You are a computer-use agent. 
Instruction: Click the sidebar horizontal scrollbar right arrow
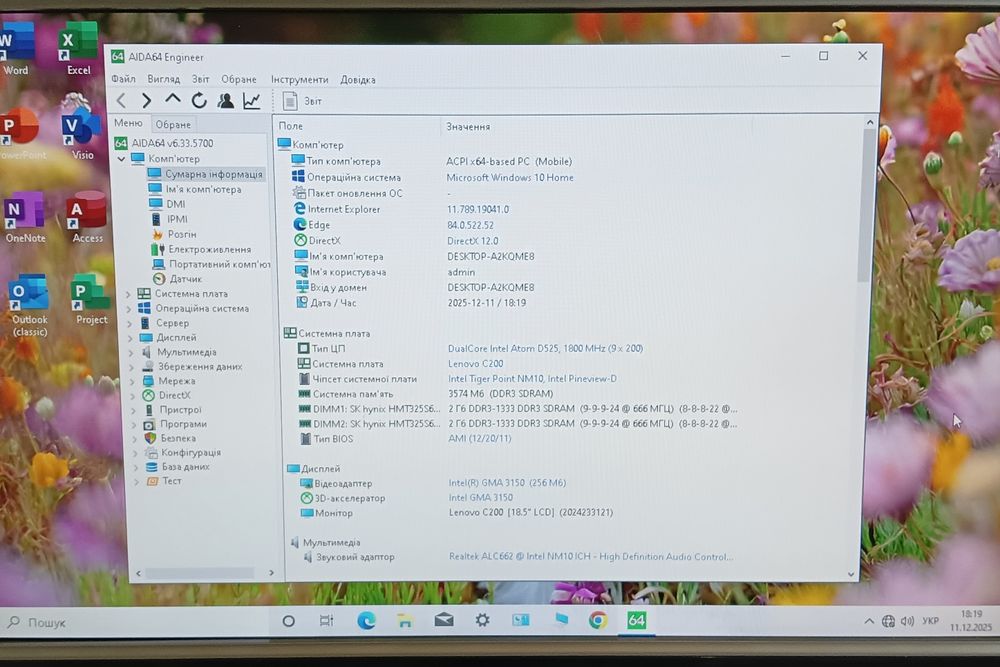(271, 573)
